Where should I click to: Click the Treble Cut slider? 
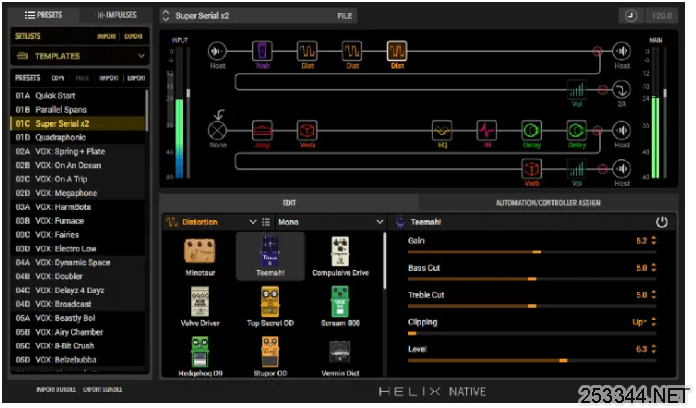coord(532,306)
